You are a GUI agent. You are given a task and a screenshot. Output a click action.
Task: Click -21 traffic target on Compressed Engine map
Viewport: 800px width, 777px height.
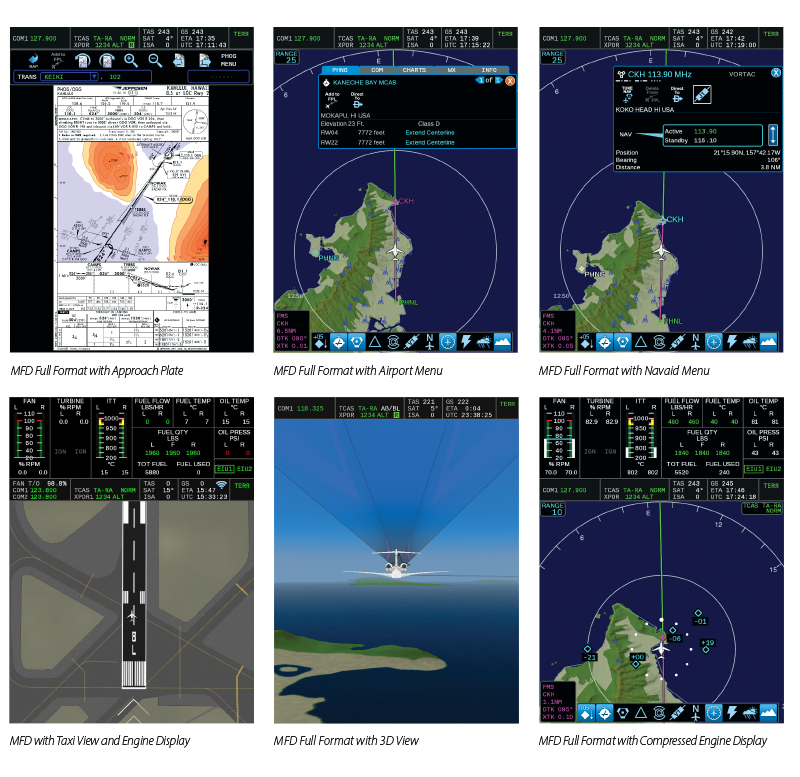point(589,654)
